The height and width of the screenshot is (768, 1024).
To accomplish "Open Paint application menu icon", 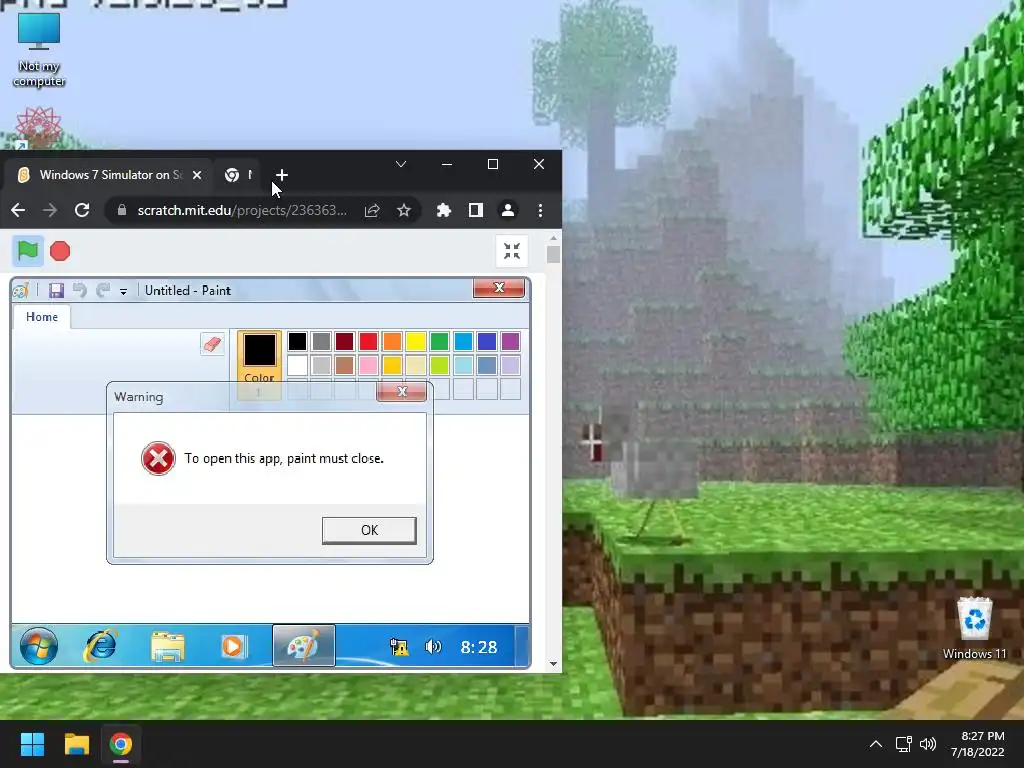I will coord(21,290).
